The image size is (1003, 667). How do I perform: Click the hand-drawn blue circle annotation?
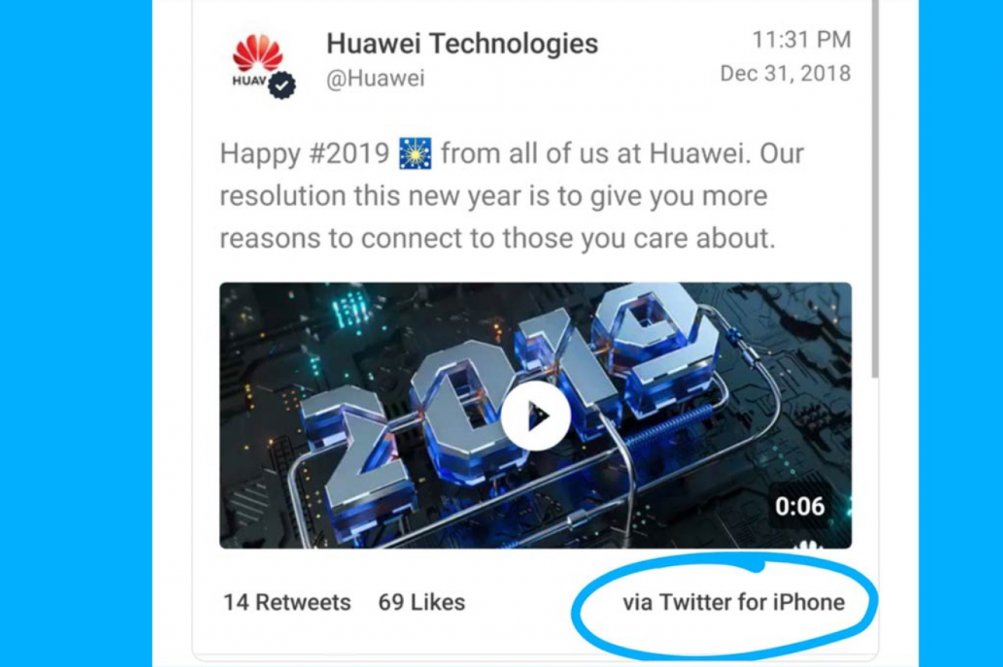[725, 604]
